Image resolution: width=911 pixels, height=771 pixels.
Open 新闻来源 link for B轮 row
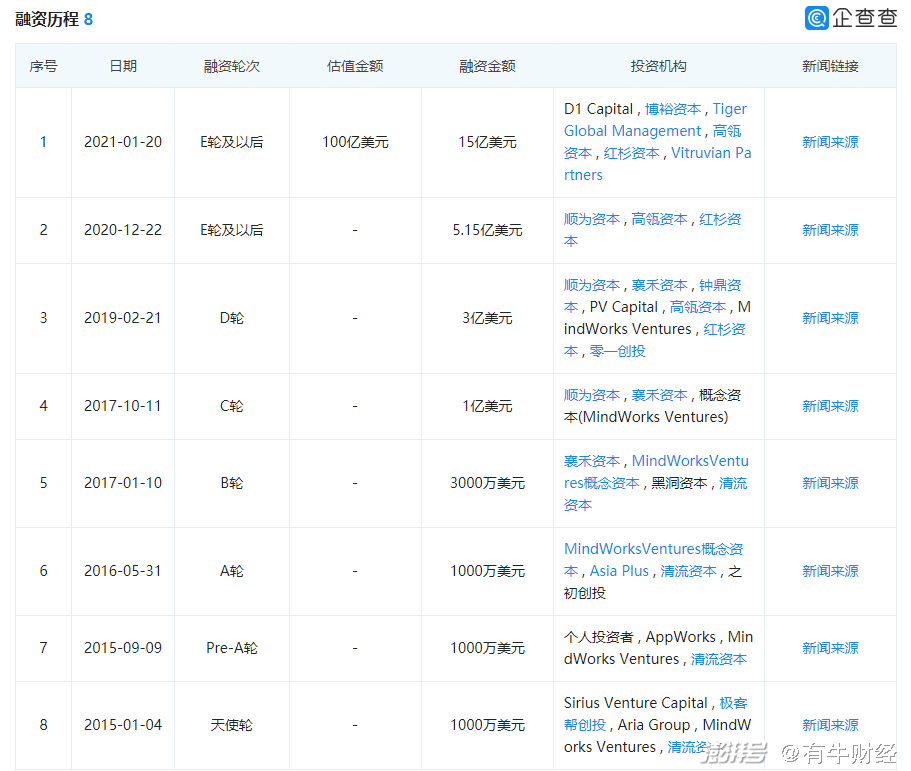click(830, 483)
